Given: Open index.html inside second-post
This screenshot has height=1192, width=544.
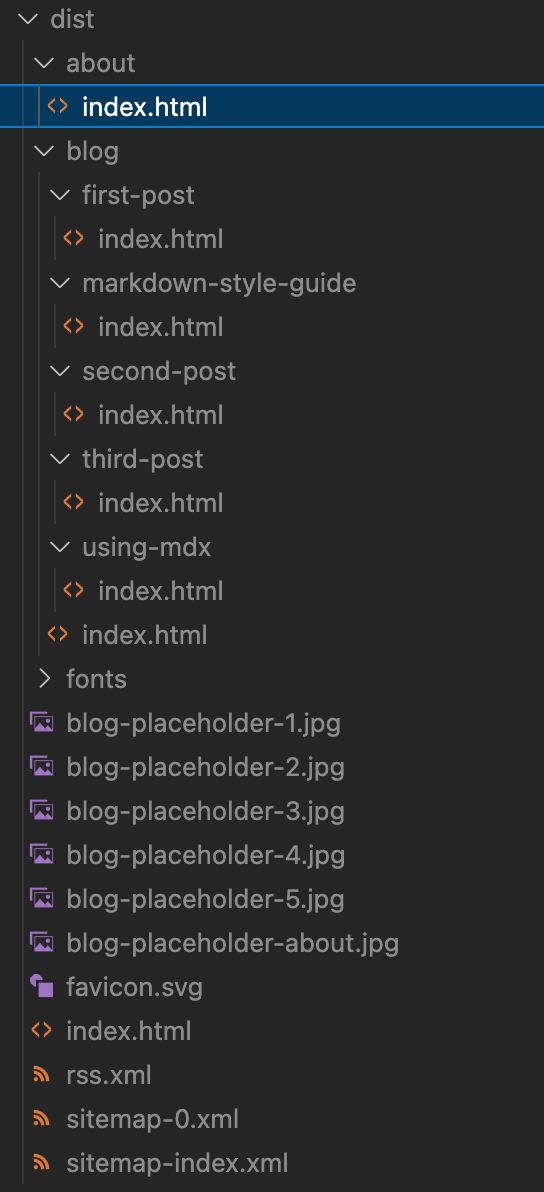Looking at the screenshot, I should coord(160,415).
